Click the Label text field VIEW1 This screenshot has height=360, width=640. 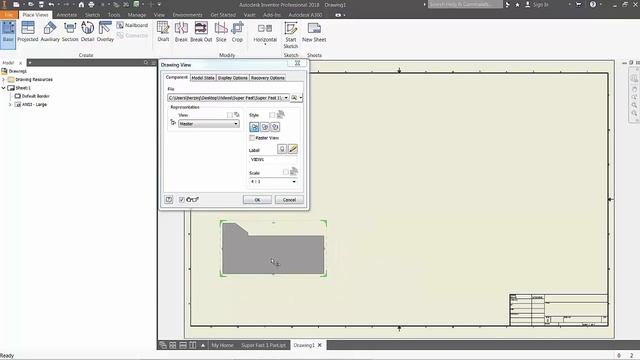coord(273,160)
